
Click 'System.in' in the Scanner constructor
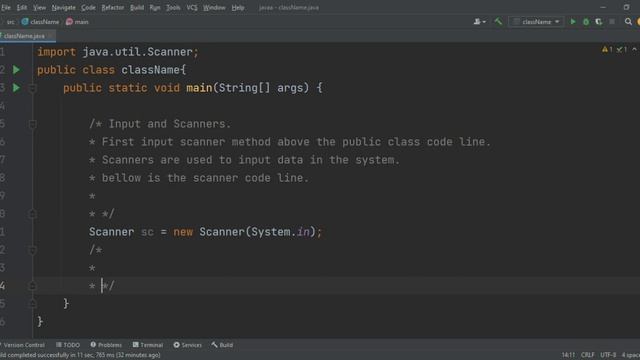(x=280, y=232)
